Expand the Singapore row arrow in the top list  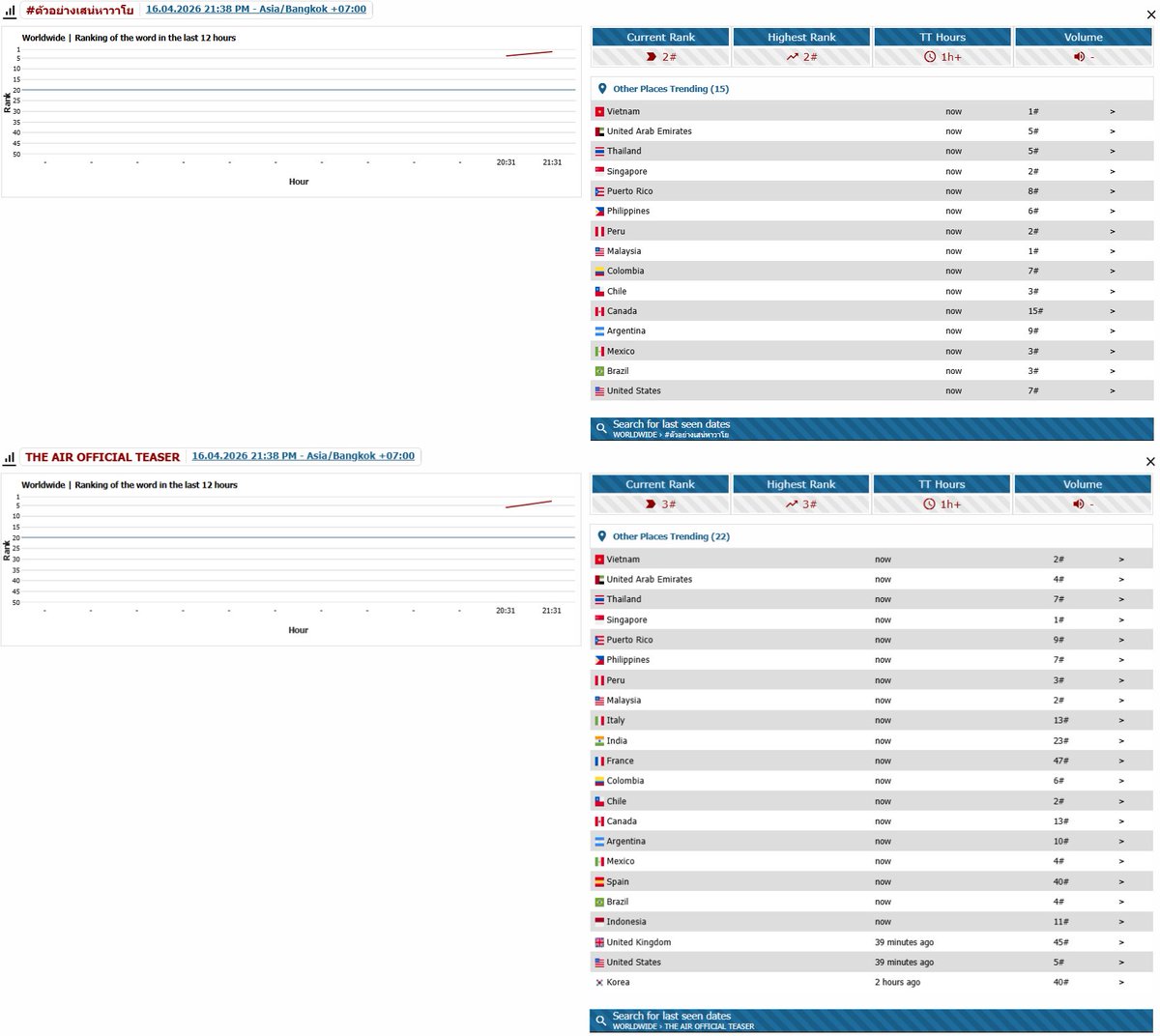point(1113,171)
